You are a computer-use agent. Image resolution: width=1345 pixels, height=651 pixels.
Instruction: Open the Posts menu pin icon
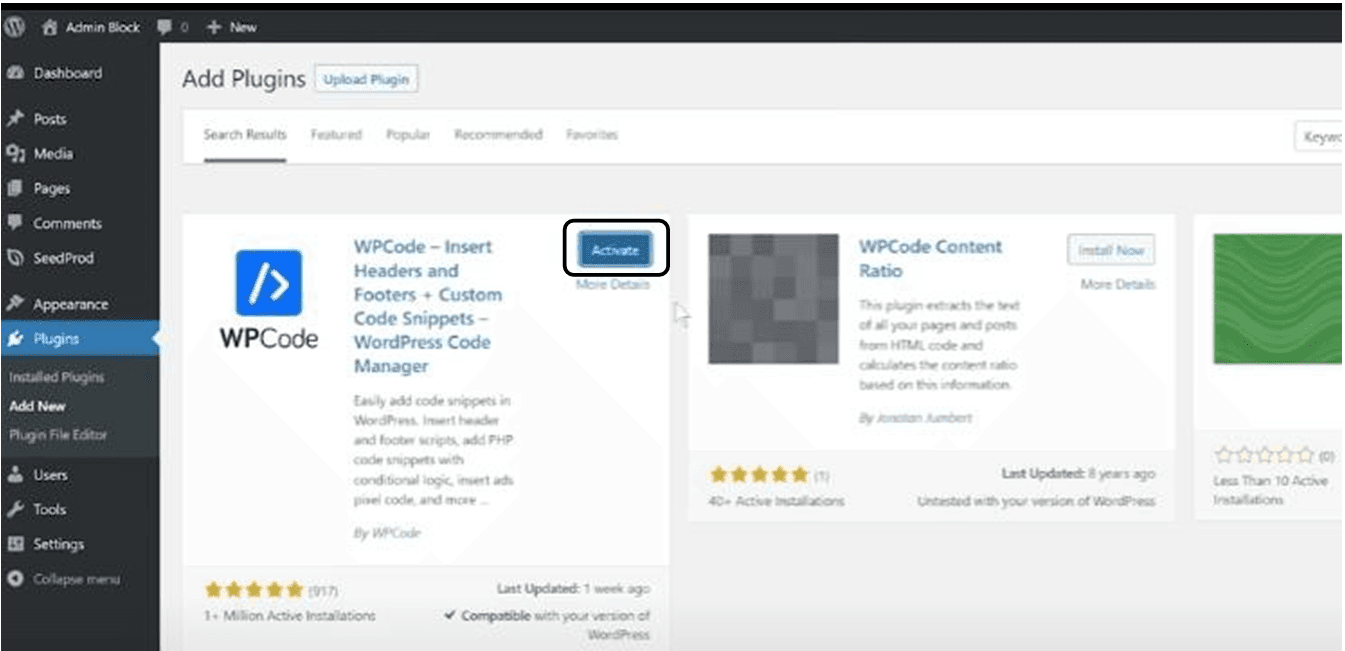(15, 119)
